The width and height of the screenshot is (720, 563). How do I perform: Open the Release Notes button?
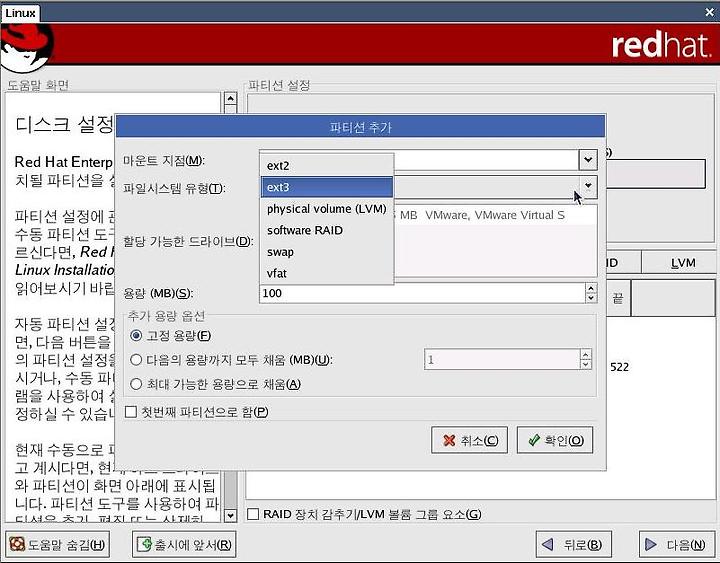(184, 545)
